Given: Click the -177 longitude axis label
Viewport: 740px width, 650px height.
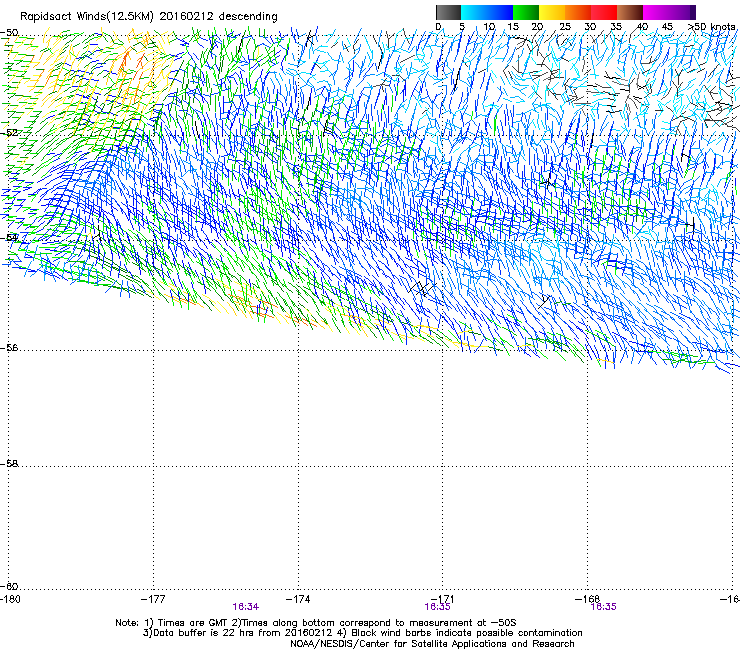Looking at the screenshot, I should coord(153,599).
